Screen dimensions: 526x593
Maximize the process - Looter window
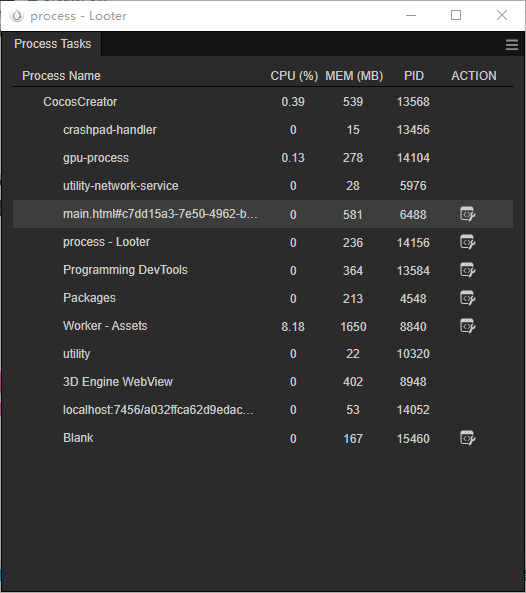click(x=456, y=16)
